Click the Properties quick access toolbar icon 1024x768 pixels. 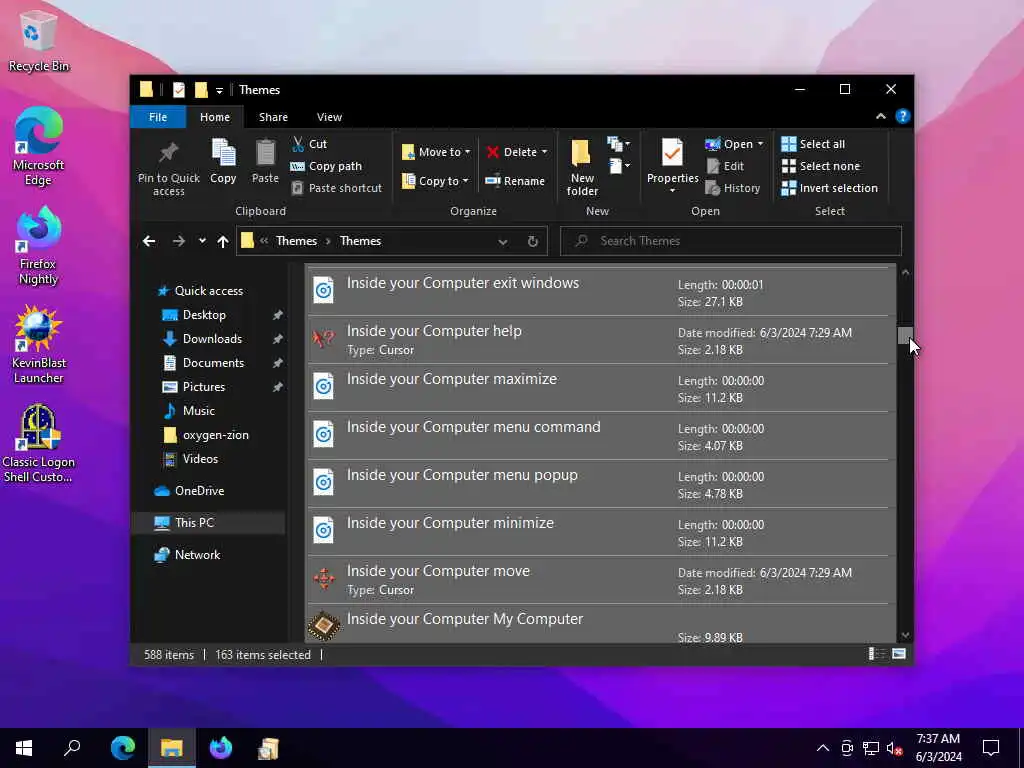pos(178,90)
